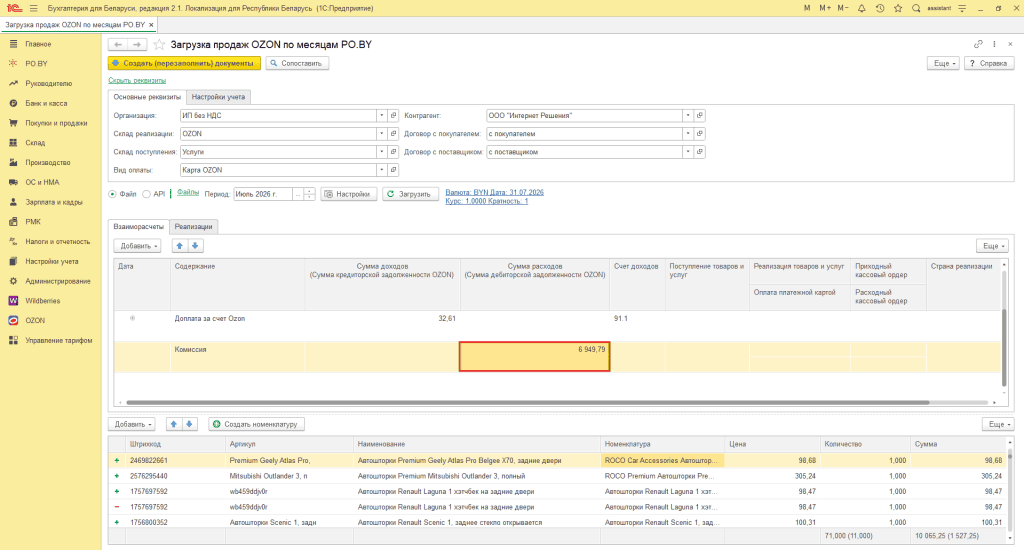Click the Загрузить button

click(409, 194)
